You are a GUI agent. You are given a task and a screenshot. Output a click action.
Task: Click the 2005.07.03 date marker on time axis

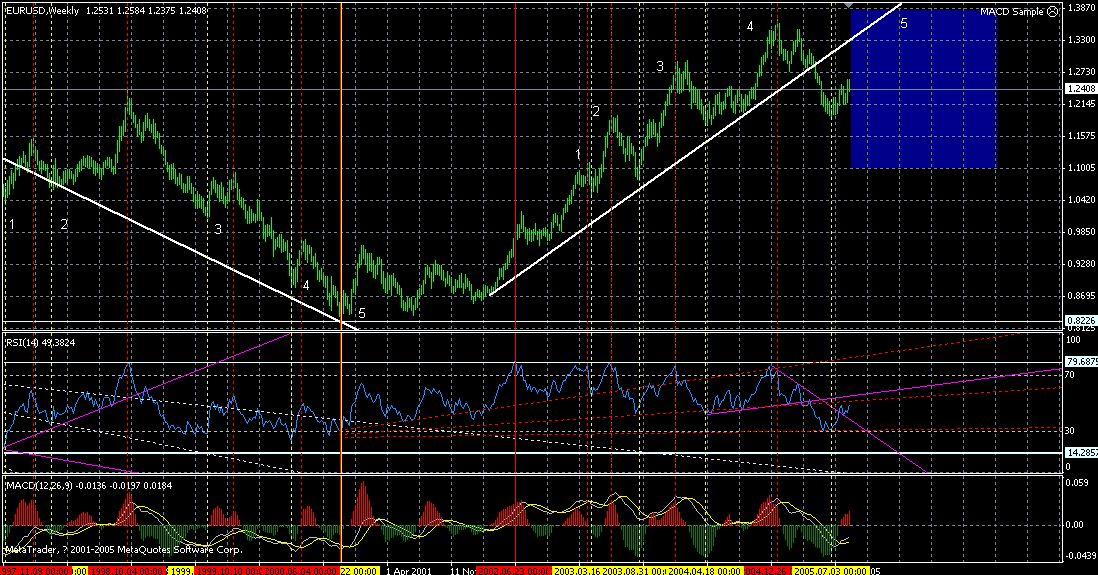point(831,571)
